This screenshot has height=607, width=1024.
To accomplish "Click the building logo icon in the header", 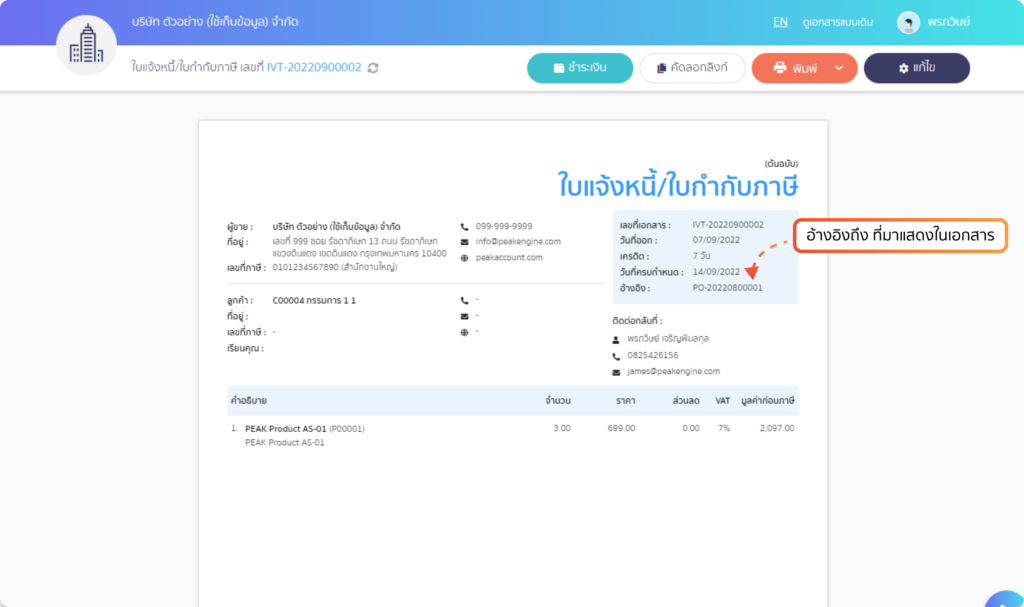I will (87, 44).
